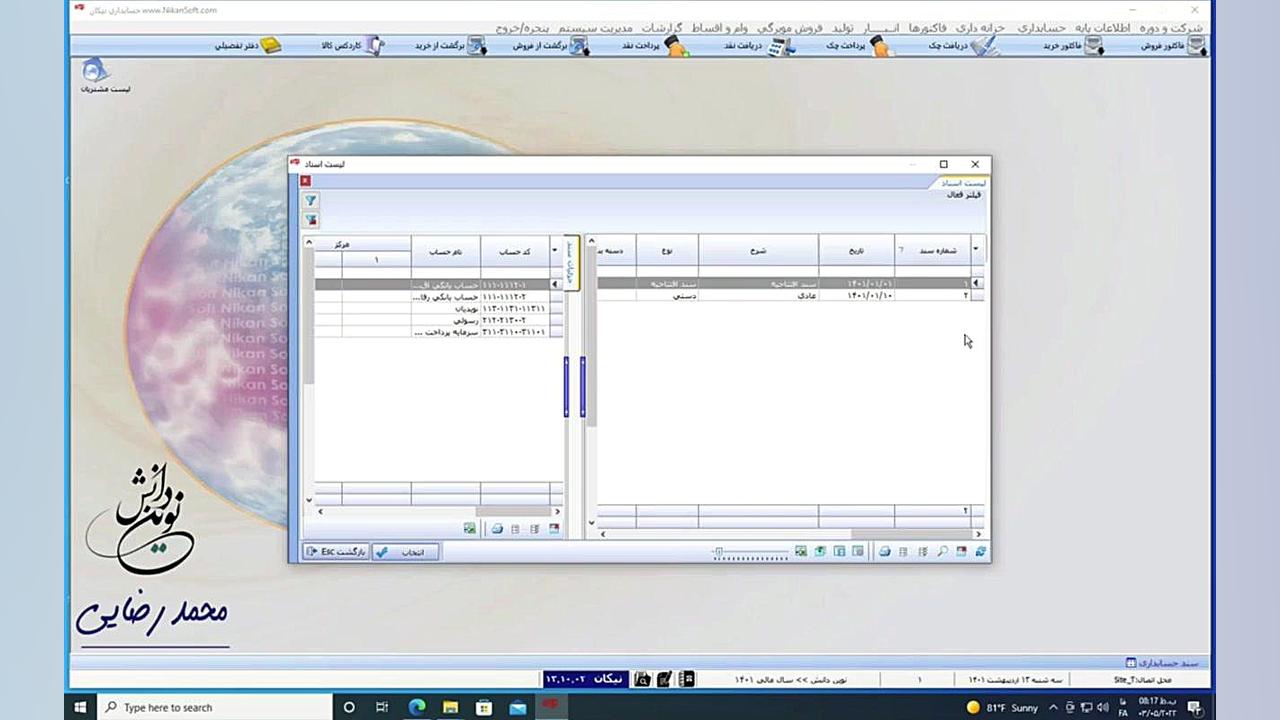1280x720 pixels.
Task: Click the funnel filter icon in لیست اسناد
Action: coord(311,201)
